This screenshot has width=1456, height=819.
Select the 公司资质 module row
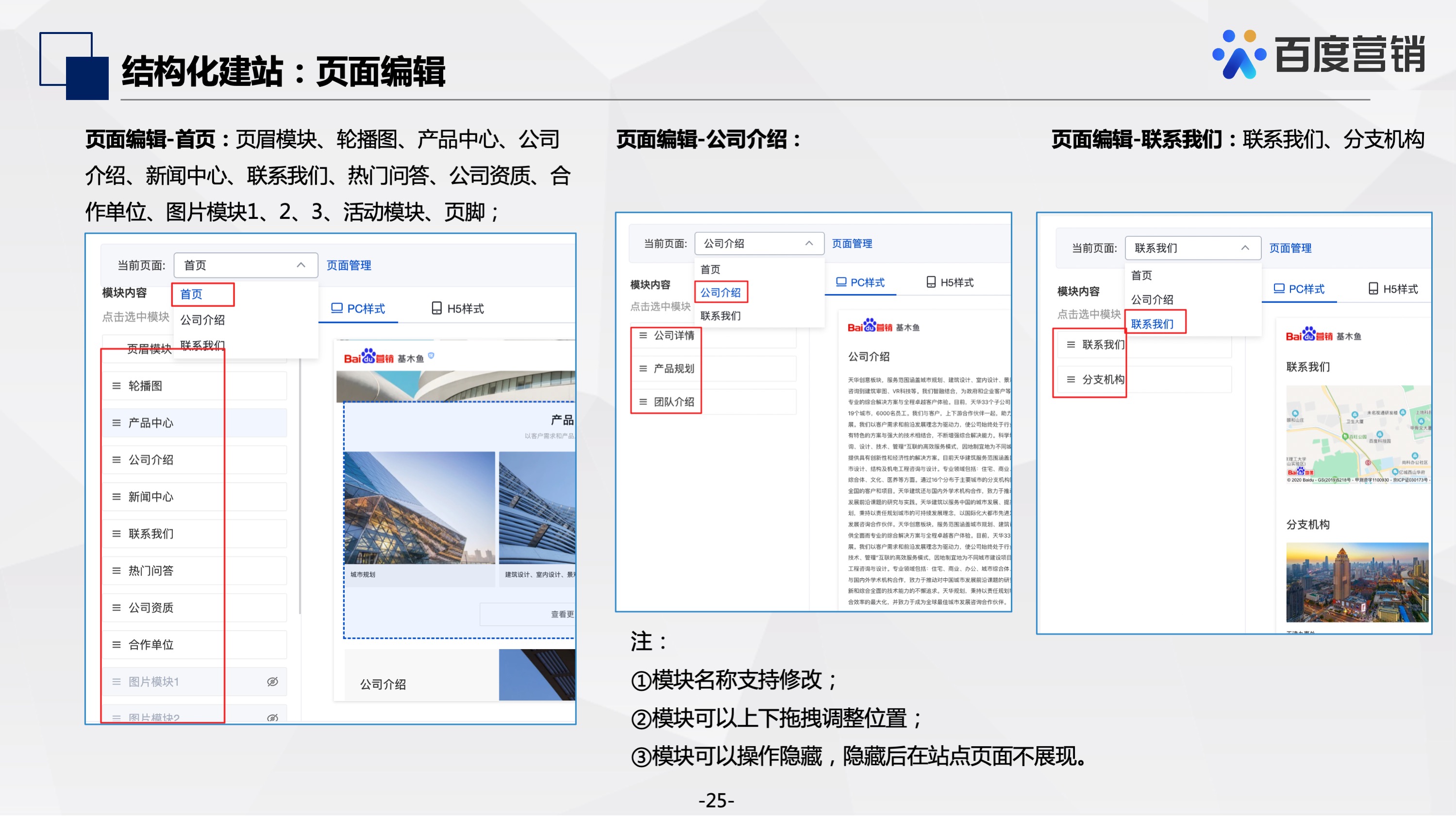[x=194, y=608]
